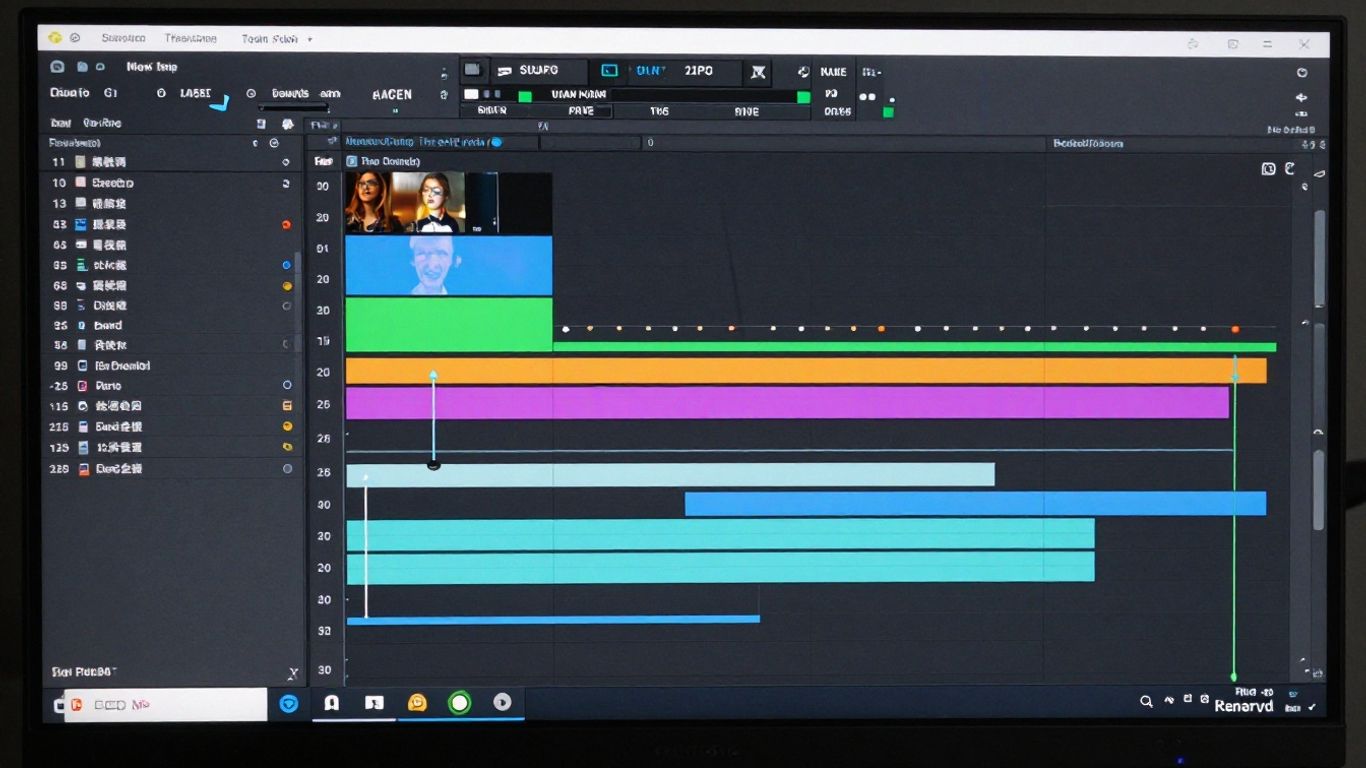Click the blue check mark beside LABEL
This screenshot has width=1366, height=768.
220,102
